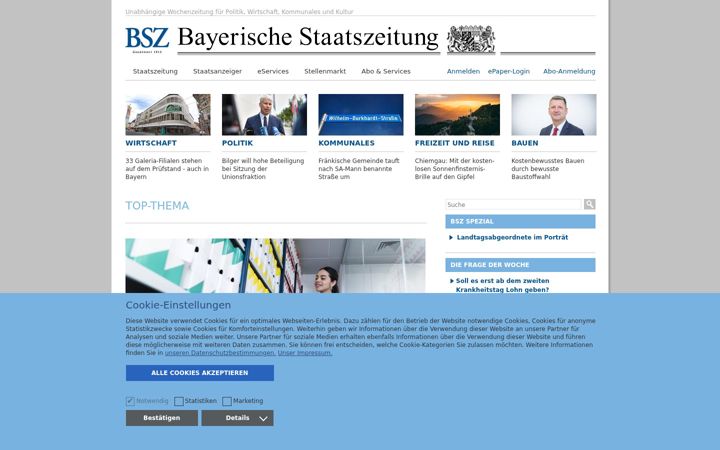Open the Kommunales street sign thumbnail

[x=361, y=115]
